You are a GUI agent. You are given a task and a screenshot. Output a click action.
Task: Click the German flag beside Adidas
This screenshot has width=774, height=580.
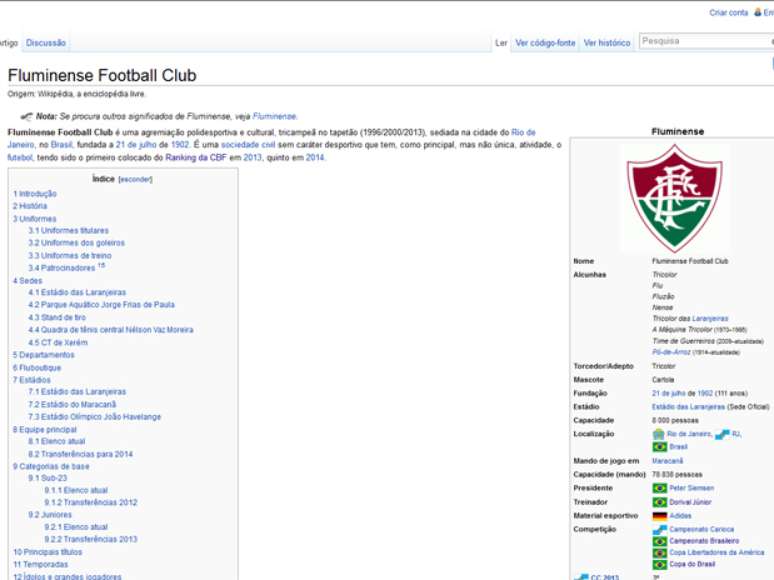(x=660, y=516)
